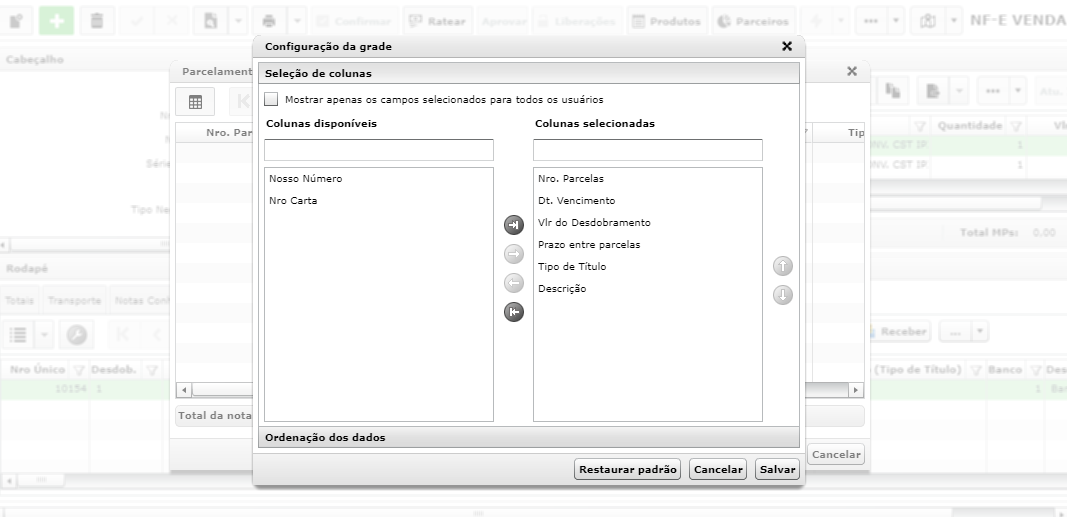The width and height of the screenshot is (1067, 517).
Task: Remove highlighted column with left arrow
Action: coord(514,283)
